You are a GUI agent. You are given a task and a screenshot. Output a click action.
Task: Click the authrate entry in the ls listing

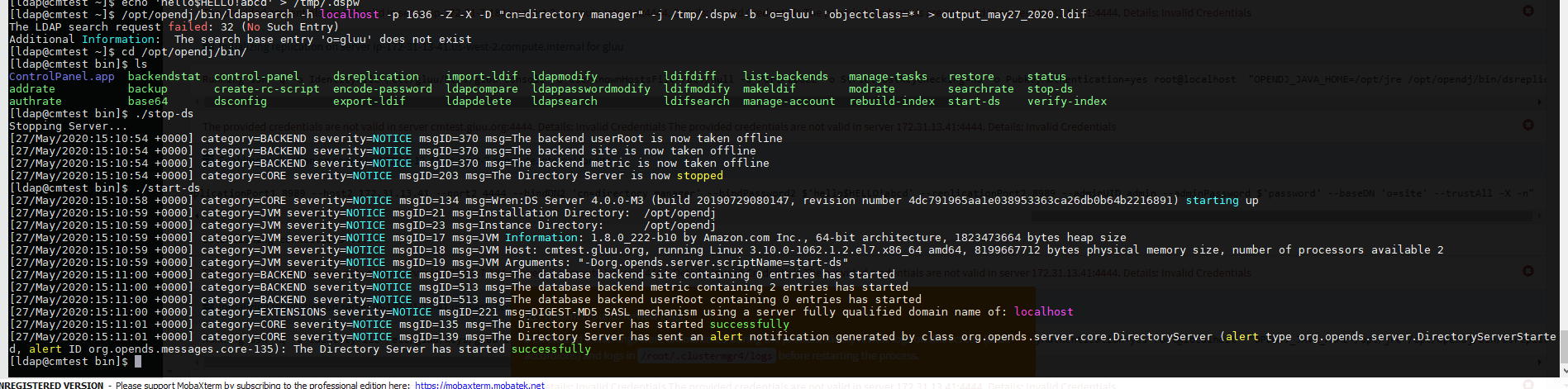coord(36,101)
